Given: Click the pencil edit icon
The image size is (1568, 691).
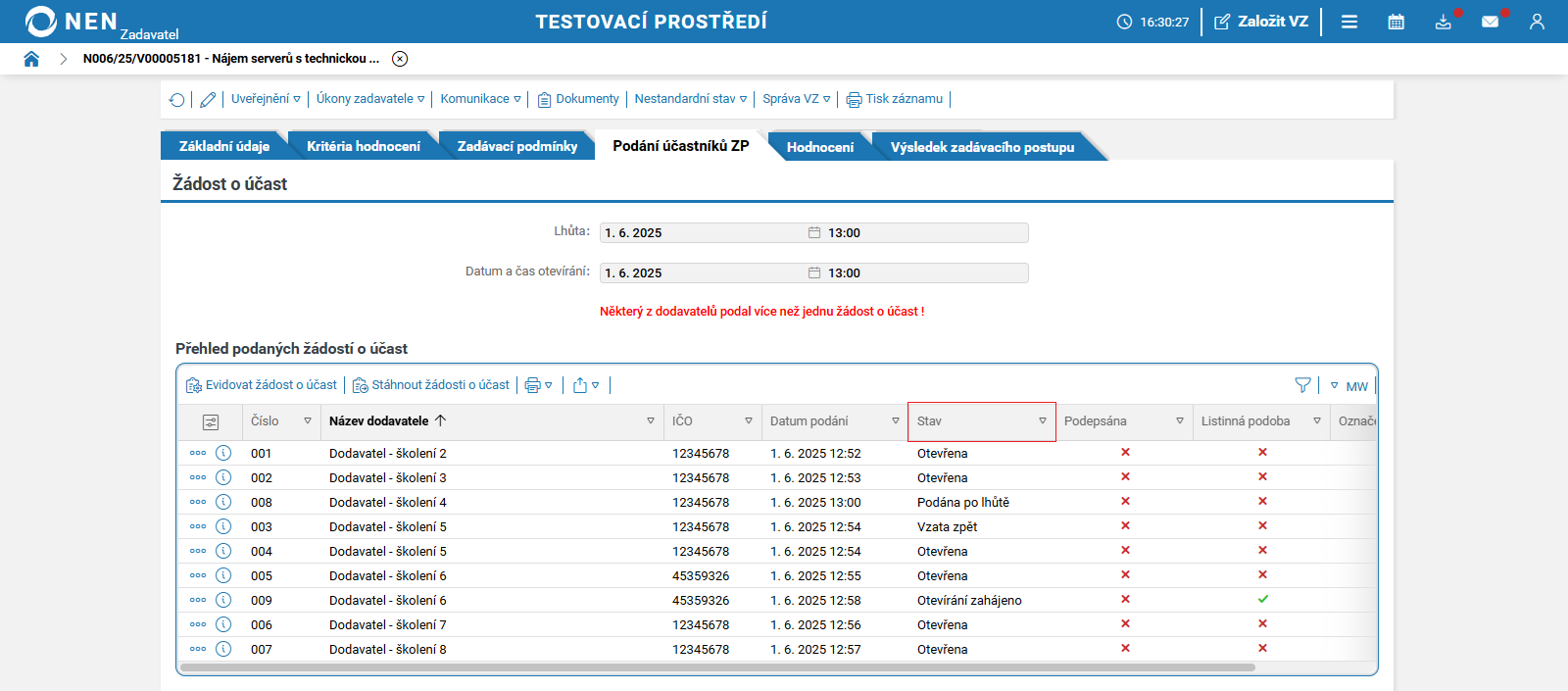Looking at the screenshot, I should [208, 100].
